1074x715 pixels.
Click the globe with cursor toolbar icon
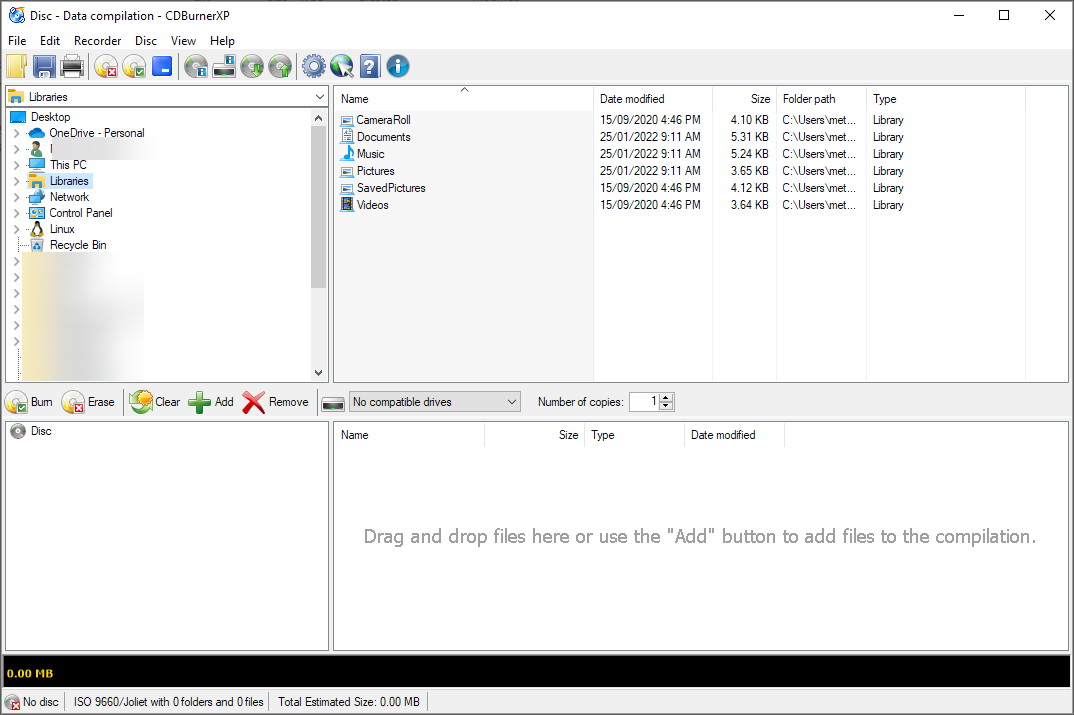(x=342, y=66)
